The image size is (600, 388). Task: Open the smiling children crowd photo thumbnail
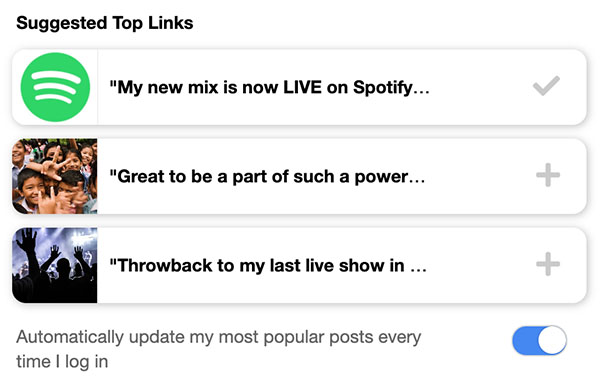[x=55, y=176]
